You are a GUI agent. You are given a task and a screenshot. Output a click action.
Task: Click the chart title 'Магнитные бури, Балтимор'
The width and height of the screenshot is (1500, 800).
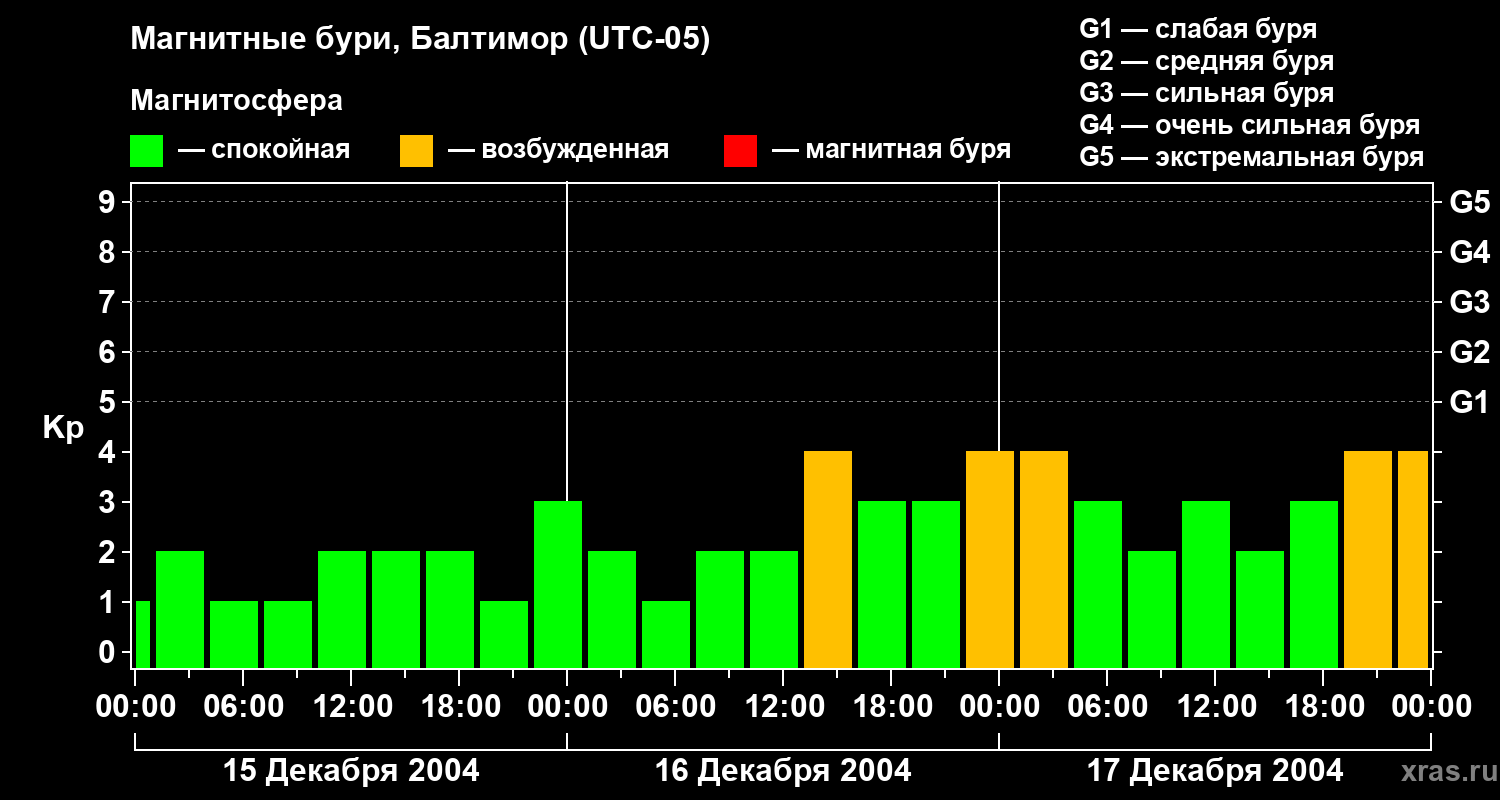(420, 40)
